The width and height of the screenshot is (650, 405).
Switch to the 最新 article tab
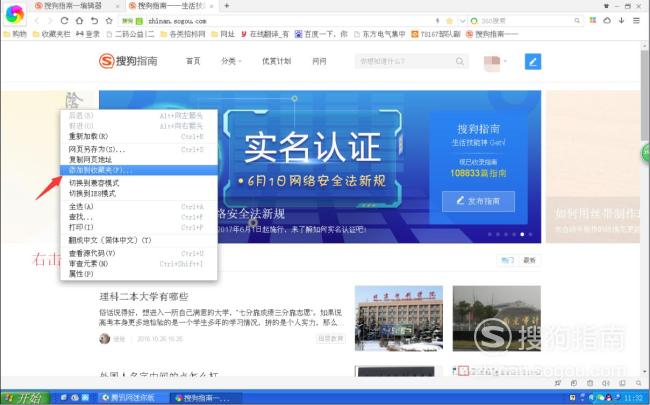pos(529,260)
